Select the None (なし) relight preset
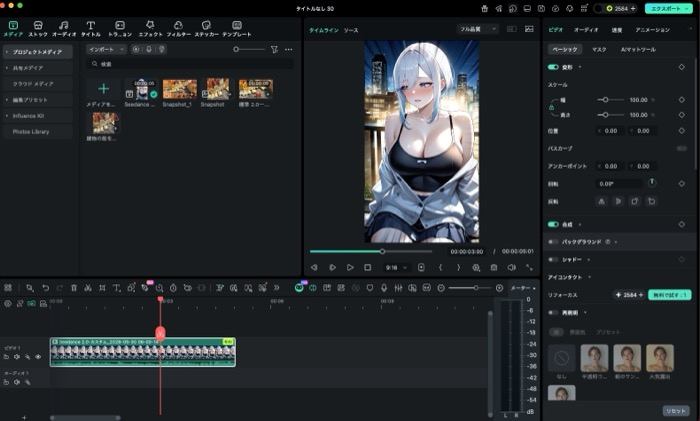Screen dimensions: 700x421 pyautogui.click(x=562, y=358)
